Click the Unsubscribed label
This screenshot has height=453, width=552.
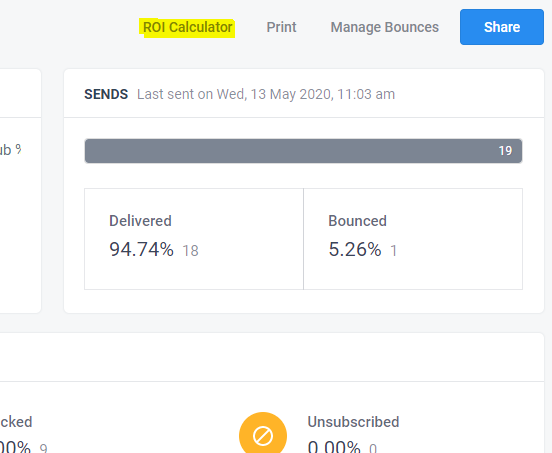353,422
